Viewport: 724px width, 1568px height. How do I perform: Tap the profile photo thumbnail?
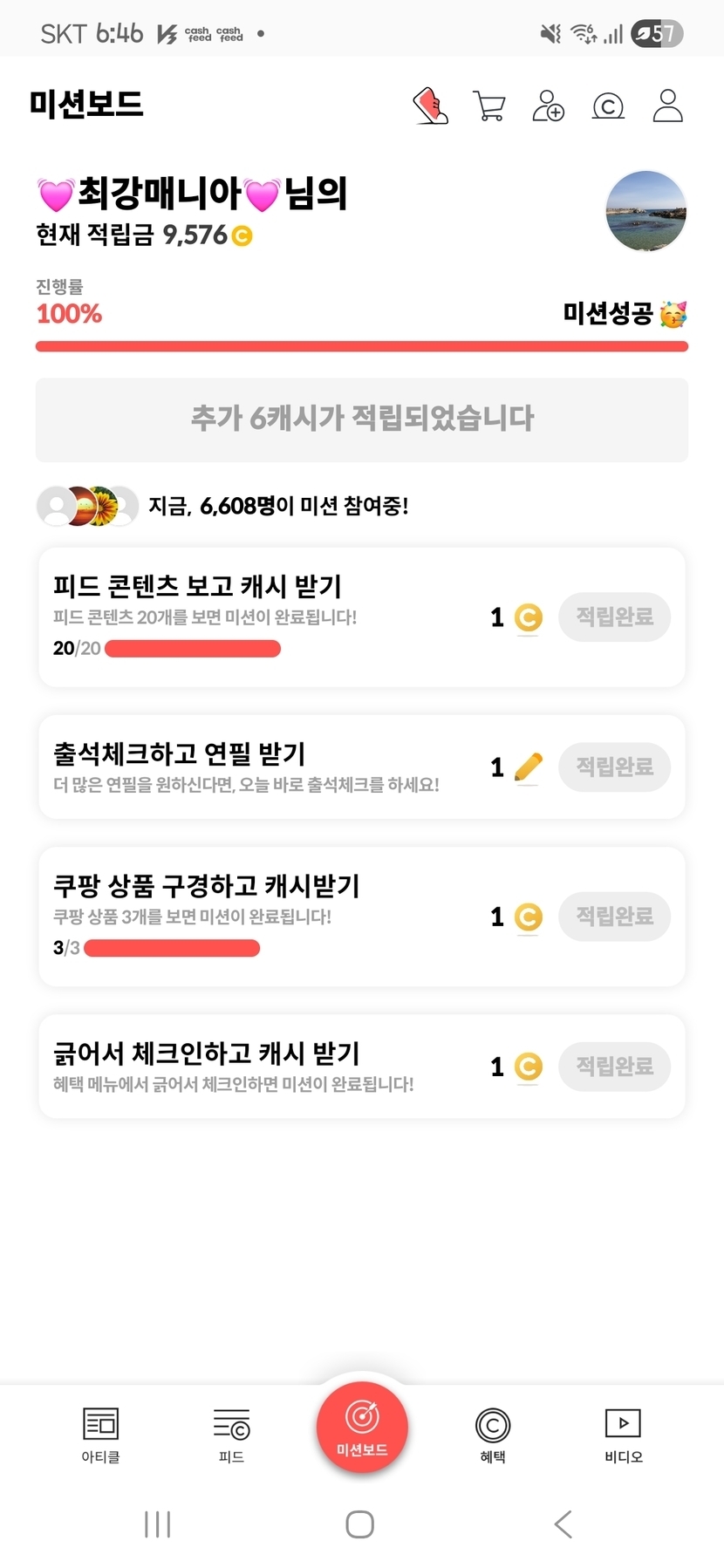coord(646,212)
